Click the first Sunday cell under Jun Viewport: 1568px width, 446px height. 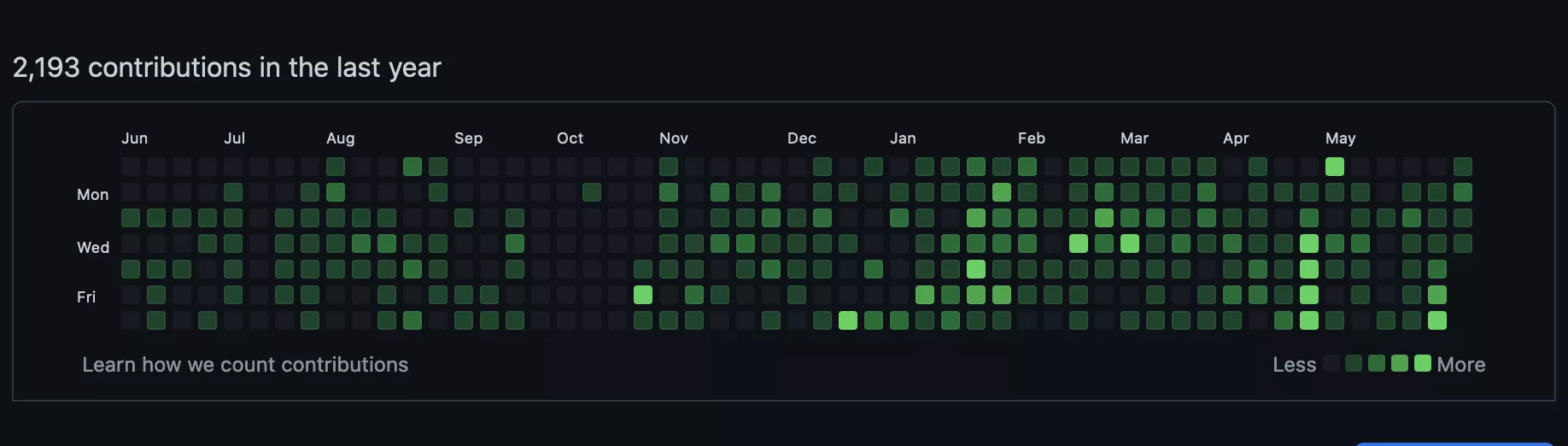click(131, 167)
